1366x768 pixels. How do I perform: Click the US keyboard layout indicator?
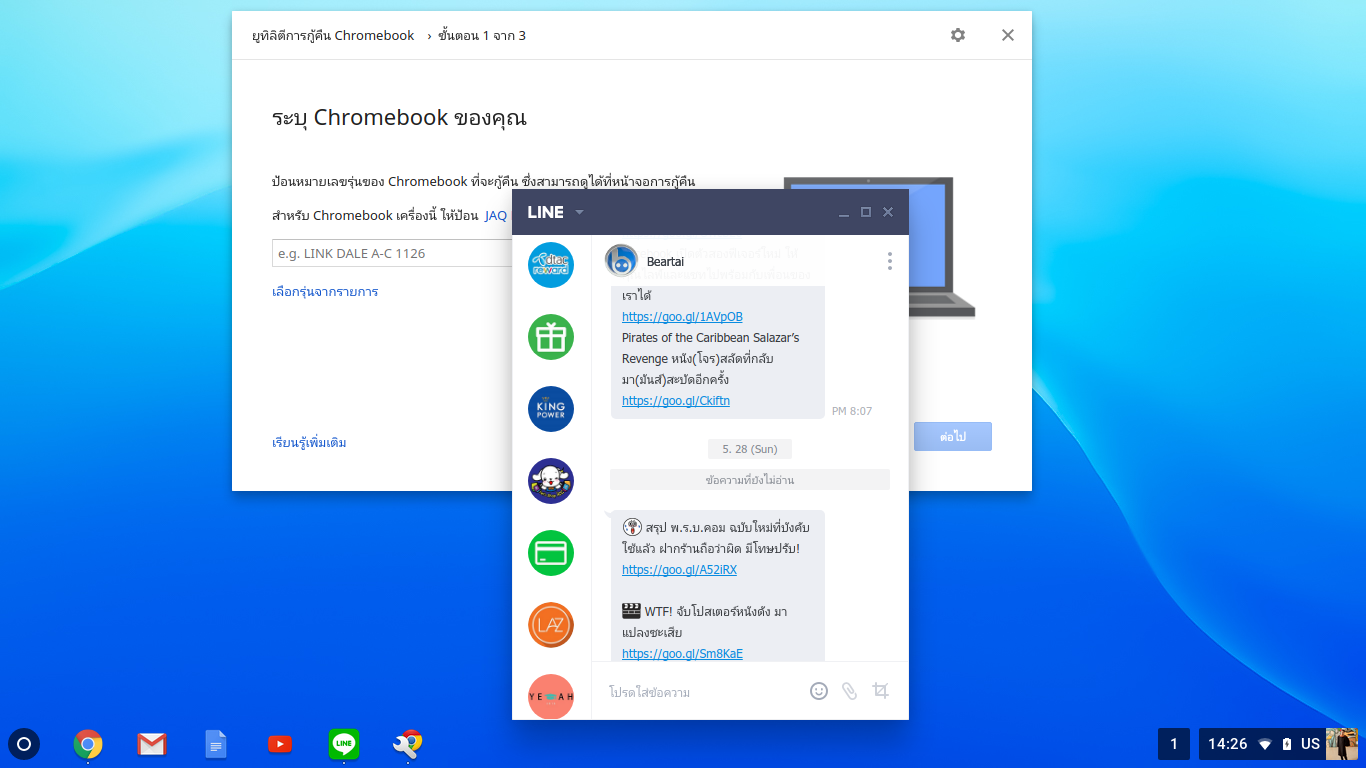tap(1310, 744)
